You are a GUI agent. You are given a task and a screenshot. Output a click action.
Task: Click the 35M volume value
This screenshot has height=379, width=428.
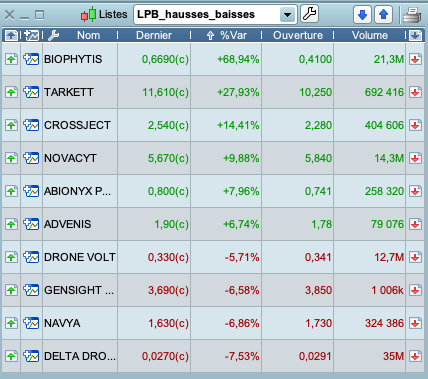[x=393, y=356]
